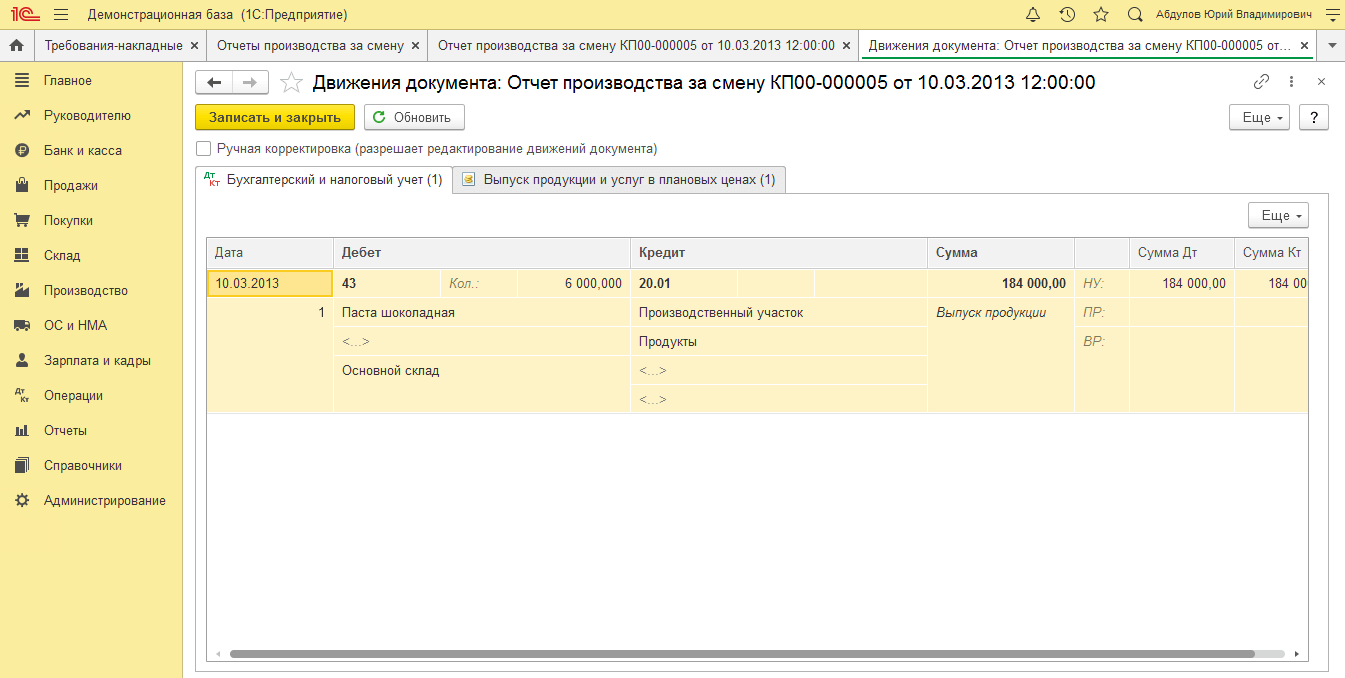Enable the Ручная корректировка checkbox
The width and height of the screenshot is (1345, 678).
(204, 149)
